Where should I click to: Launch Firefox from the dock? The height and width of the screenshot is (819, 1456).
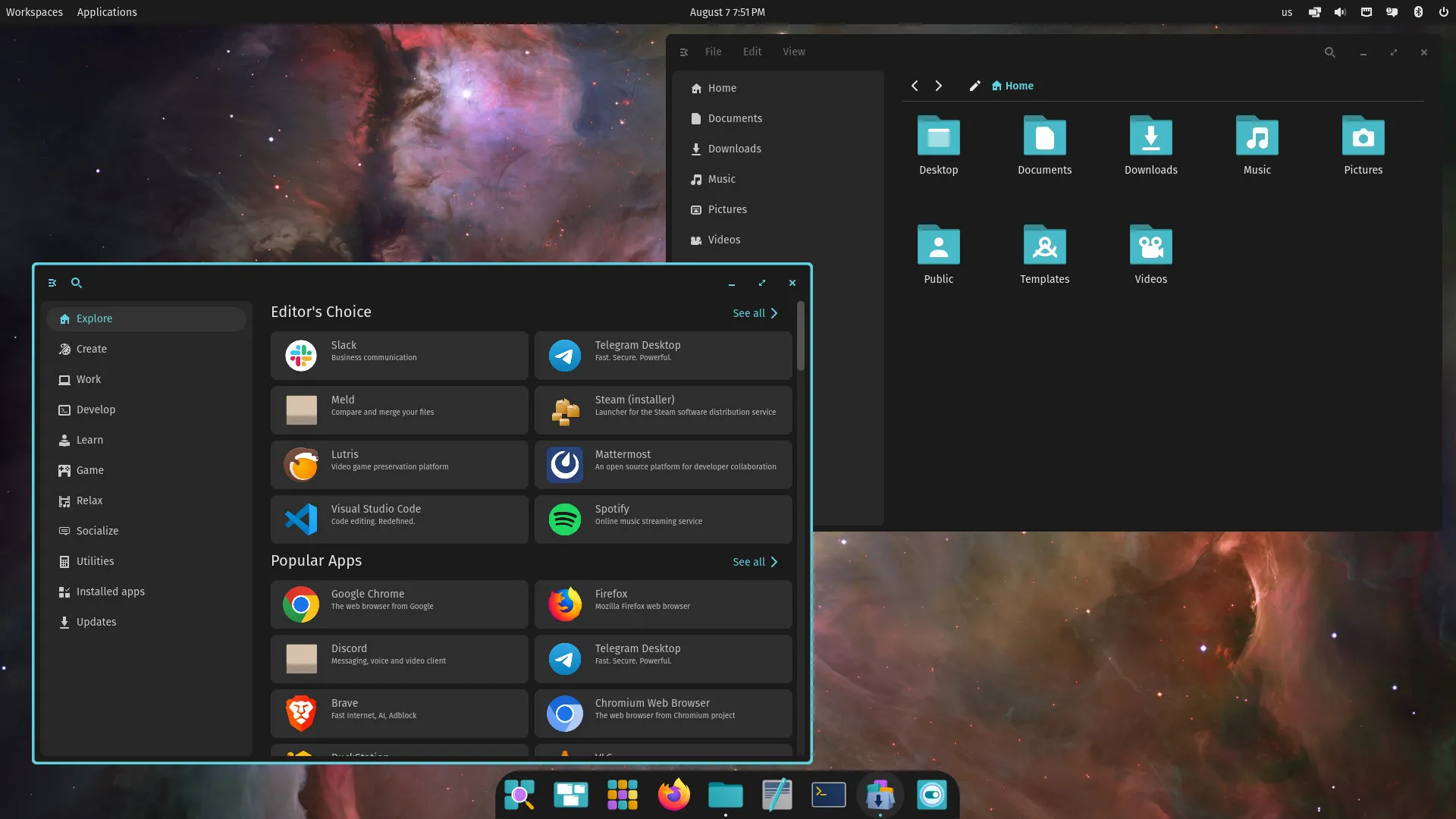(x=673, y=795)
